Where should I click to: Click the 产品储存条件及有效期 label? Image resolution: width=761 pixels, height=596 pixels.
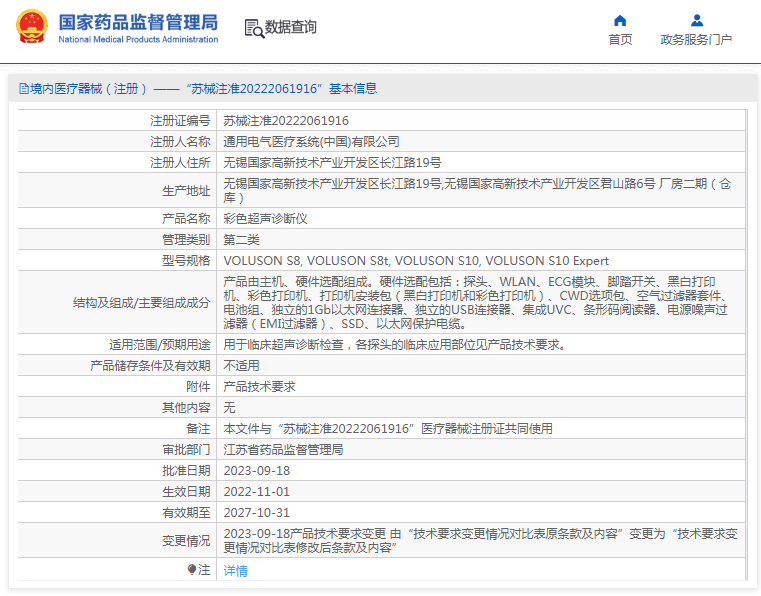150,365
